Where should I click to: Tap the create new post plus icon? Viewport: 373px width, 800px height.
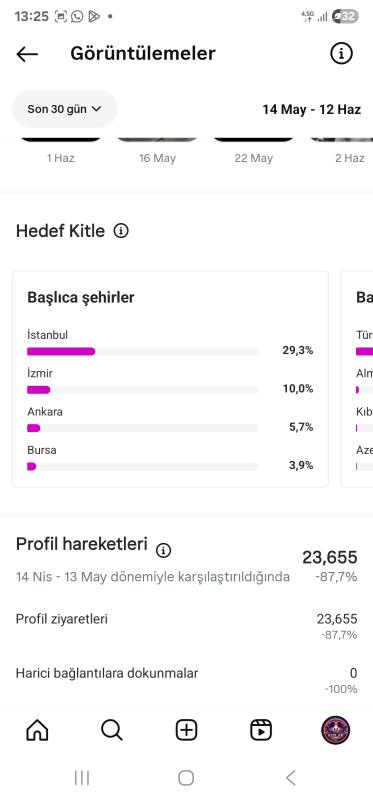[x=186, y=730]
